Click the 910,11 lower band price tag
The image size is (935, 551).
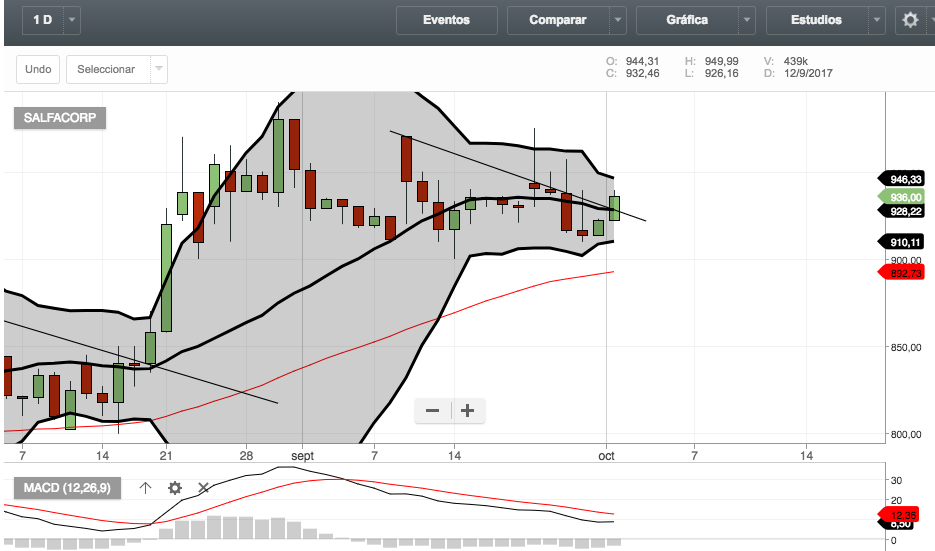(901, 243)
